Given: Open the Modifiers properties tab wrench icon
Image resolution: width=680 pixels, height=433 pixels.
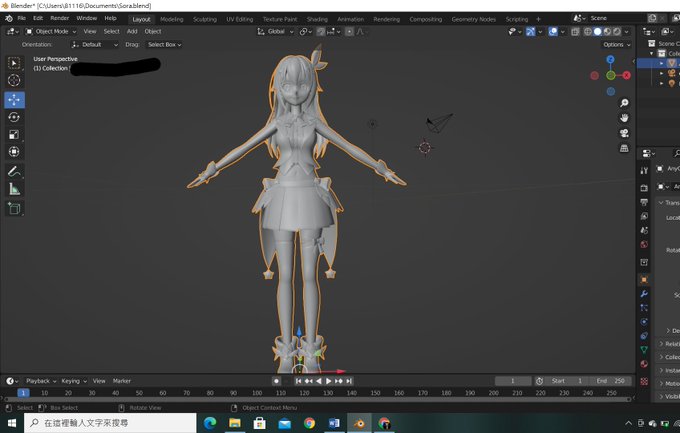Looking at the screenshot, I should pos(644,294).
